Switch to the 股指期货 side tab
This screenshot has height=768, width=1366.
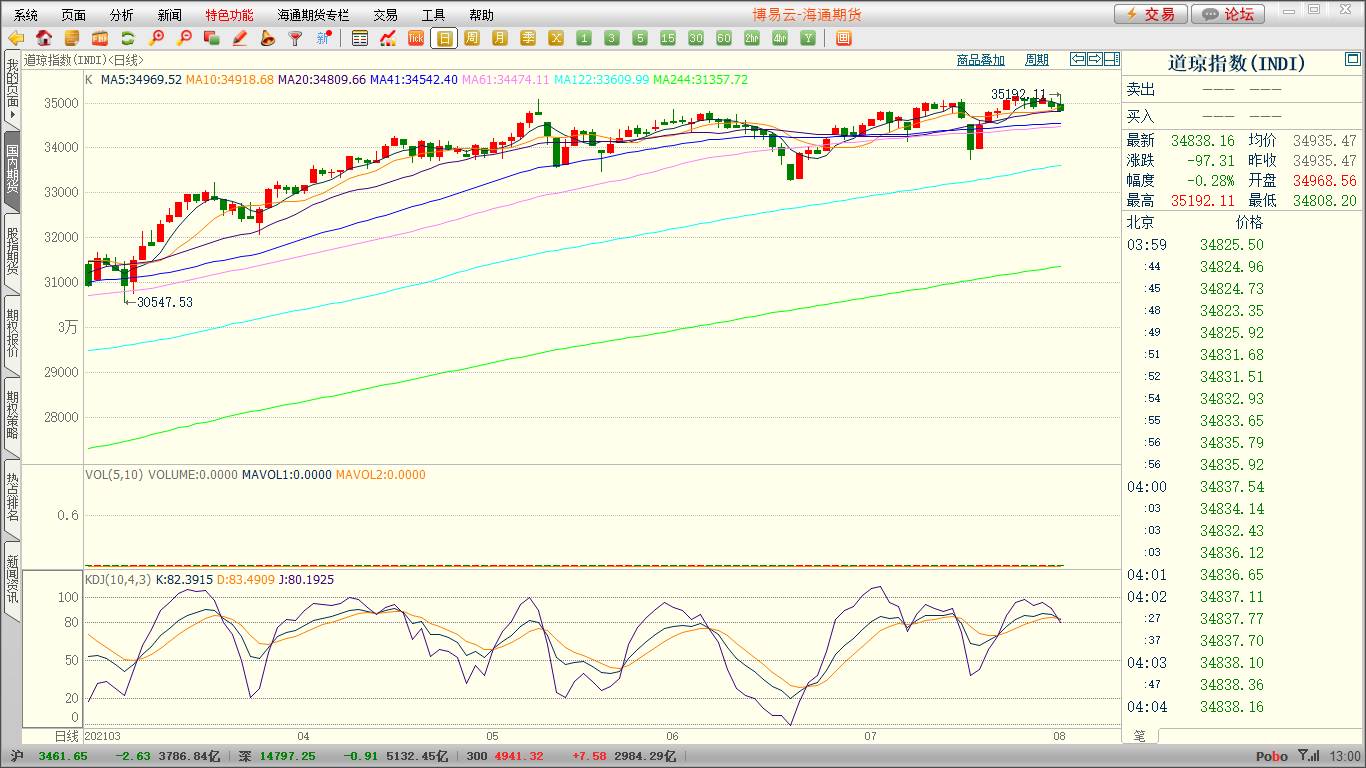(x=12, y=253)
